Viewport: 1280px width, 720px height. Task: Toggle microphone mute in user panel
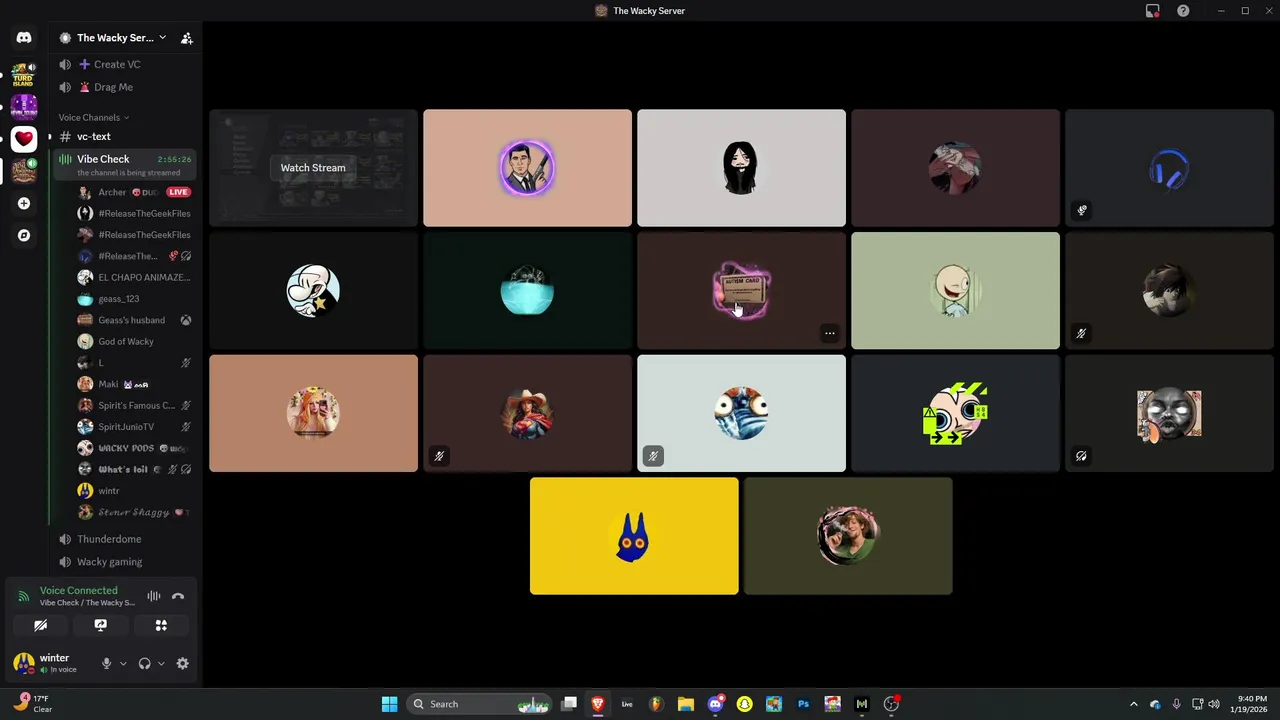click(106, 663)
